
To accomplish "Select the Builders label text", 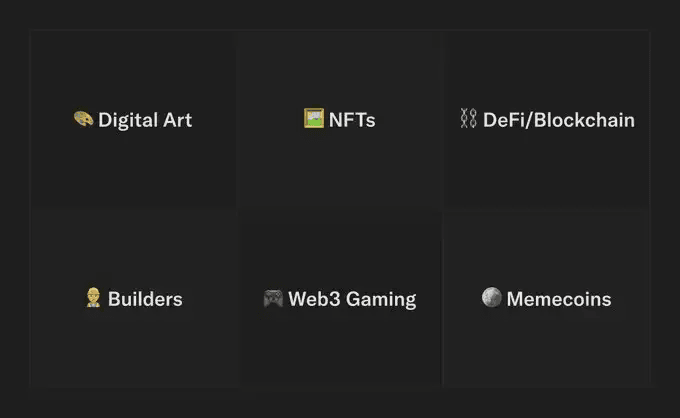I will 145,299.
